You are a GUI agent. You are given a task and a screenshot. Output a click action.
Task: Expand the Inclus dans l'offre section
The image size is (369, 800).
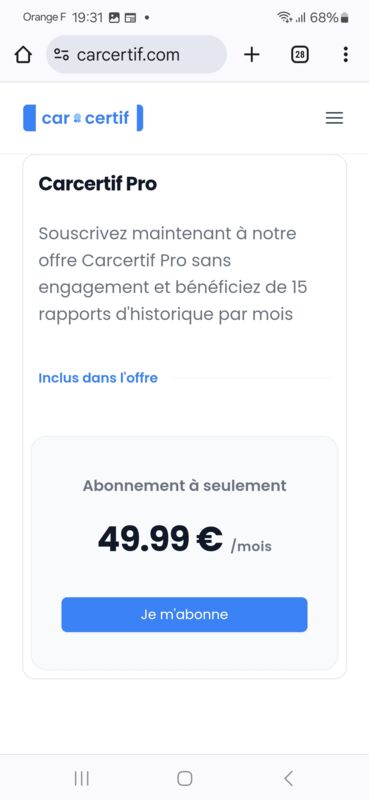[98, 378]
